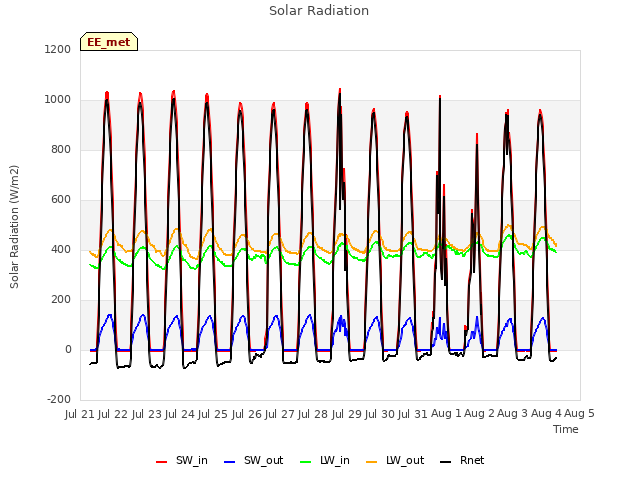
Task: Click the Jul 21 x-axis tick label
Action: [x=80, y=414]
